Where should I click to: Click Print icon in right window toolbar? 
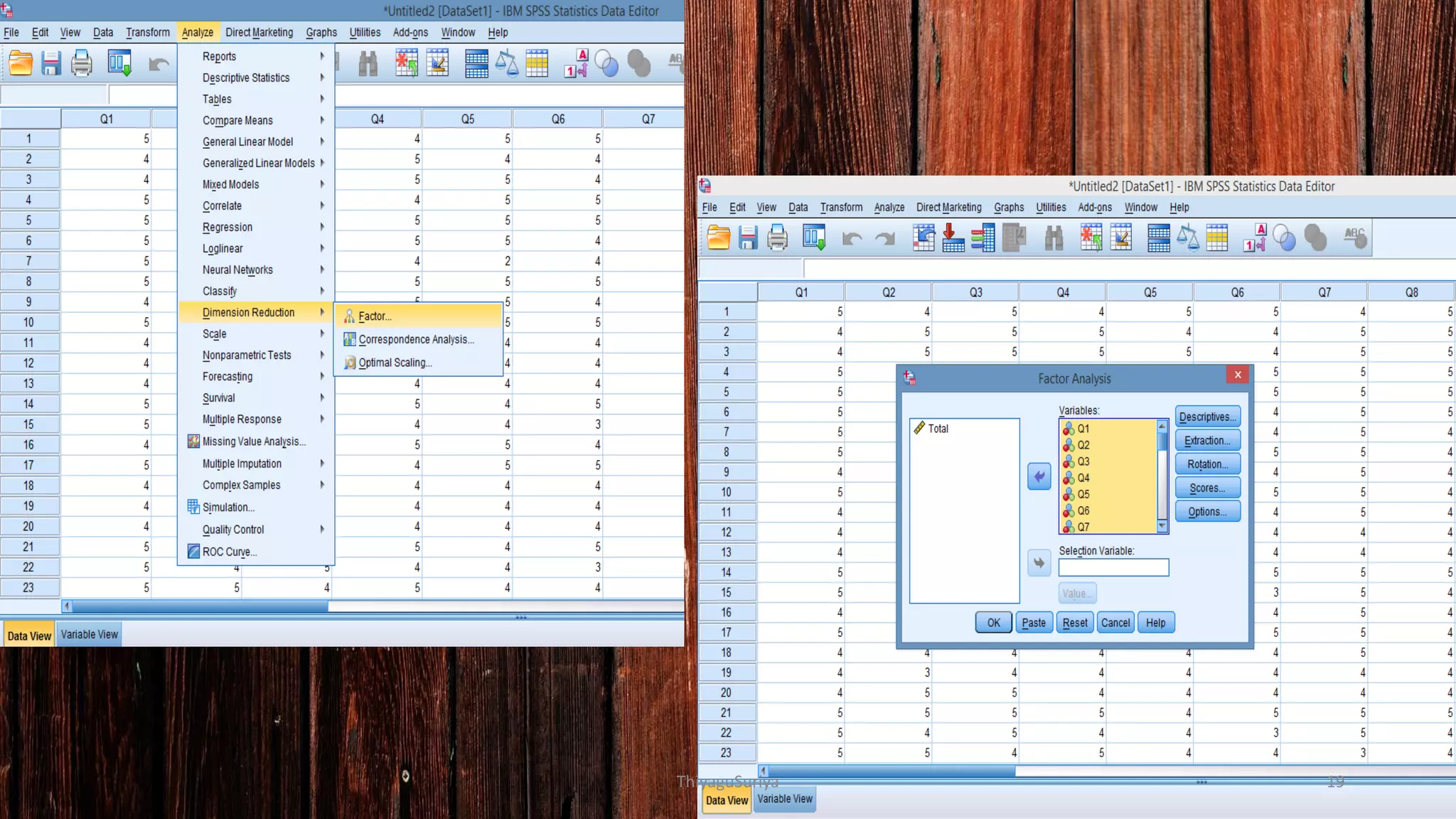[x=777, y=237]
